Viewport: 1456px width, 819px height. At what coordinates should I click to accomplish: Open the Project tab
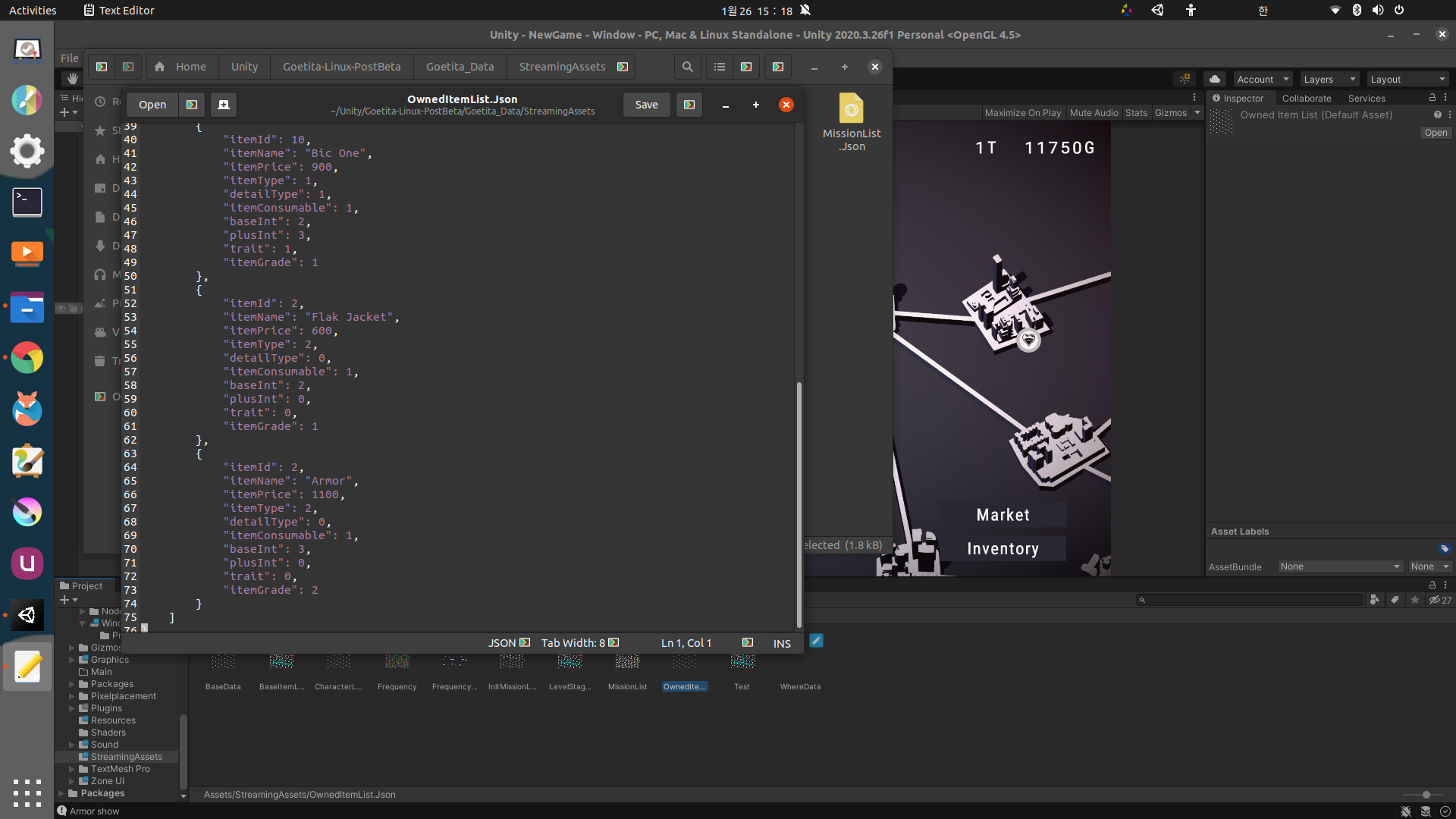[82, 585]
